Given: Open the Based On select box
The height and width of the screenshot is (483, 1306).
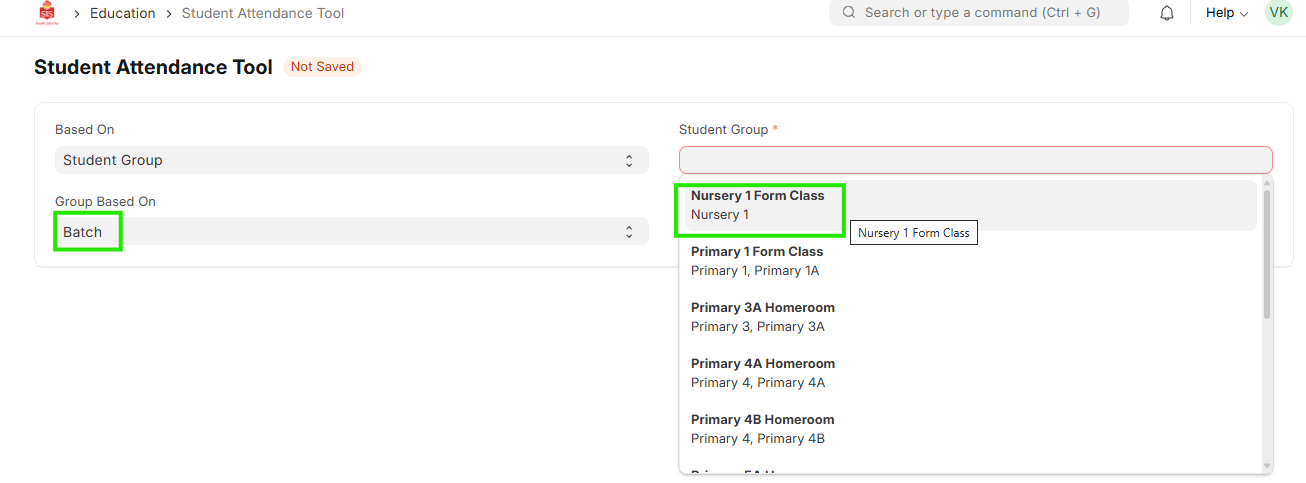Looking at the screenshot, I should pyautogui.click(x=351, y=160).
